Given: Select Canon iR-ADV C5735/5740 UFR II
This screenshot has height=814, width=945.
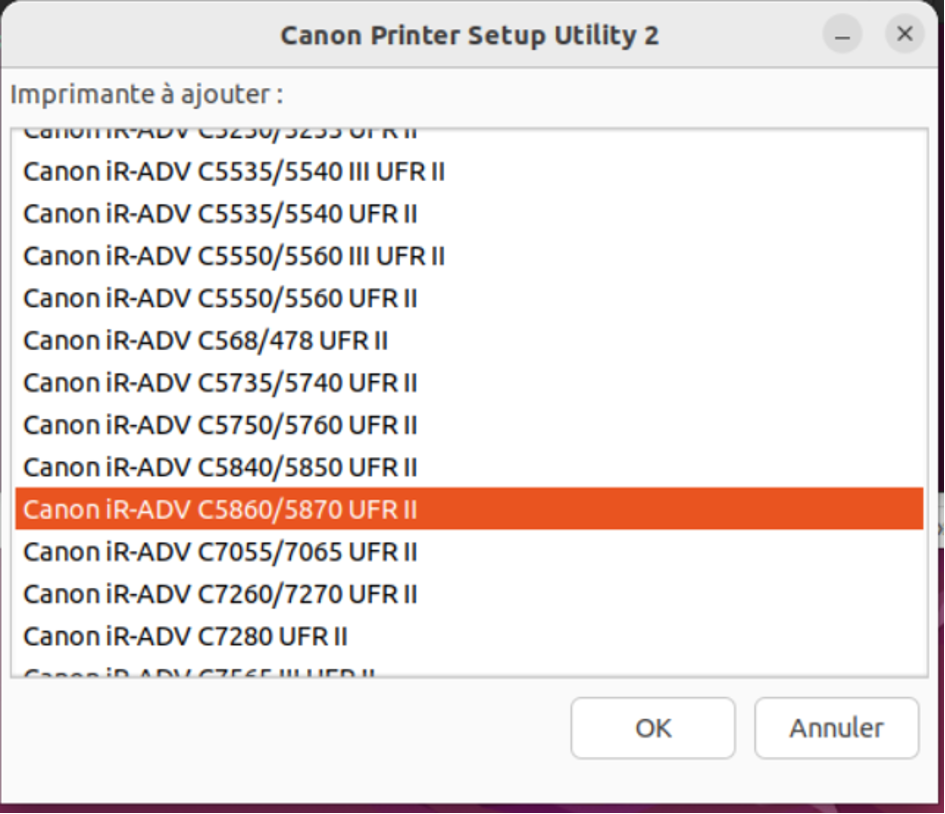Looking at the screenshot, I should coord(220,383).
